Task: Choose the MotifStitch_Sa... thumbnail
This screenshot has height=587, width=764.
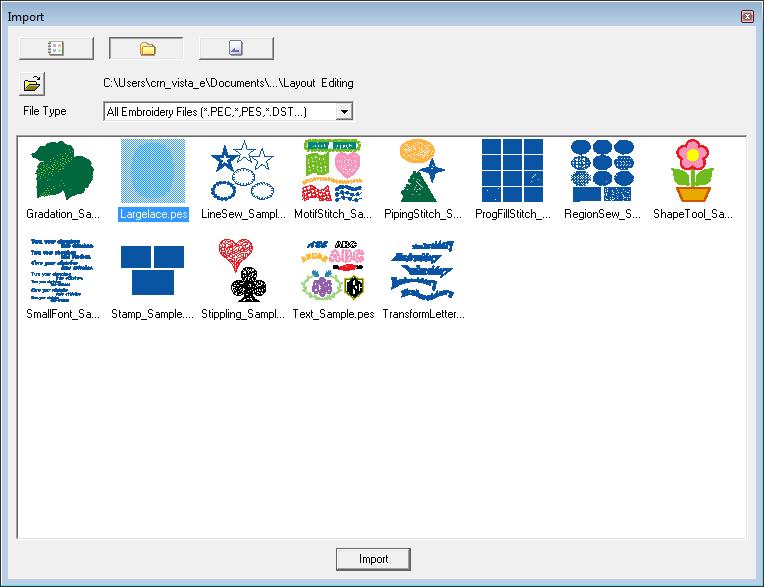Action: tap(333, 170)
